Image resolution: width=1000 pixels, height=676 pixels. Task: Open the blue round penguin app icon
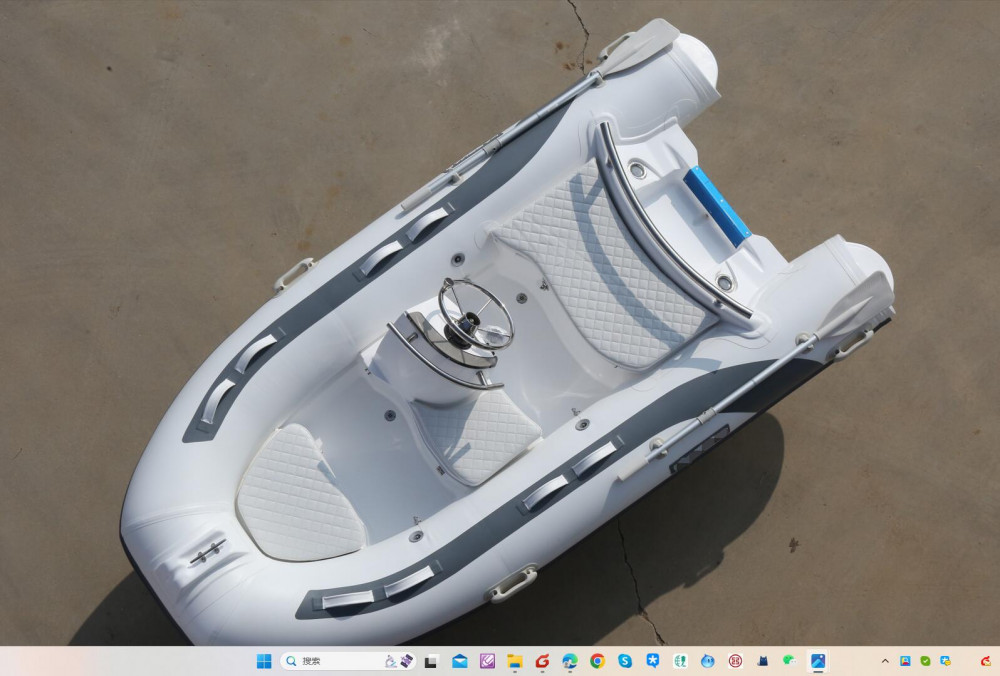(x=707, y=661)
